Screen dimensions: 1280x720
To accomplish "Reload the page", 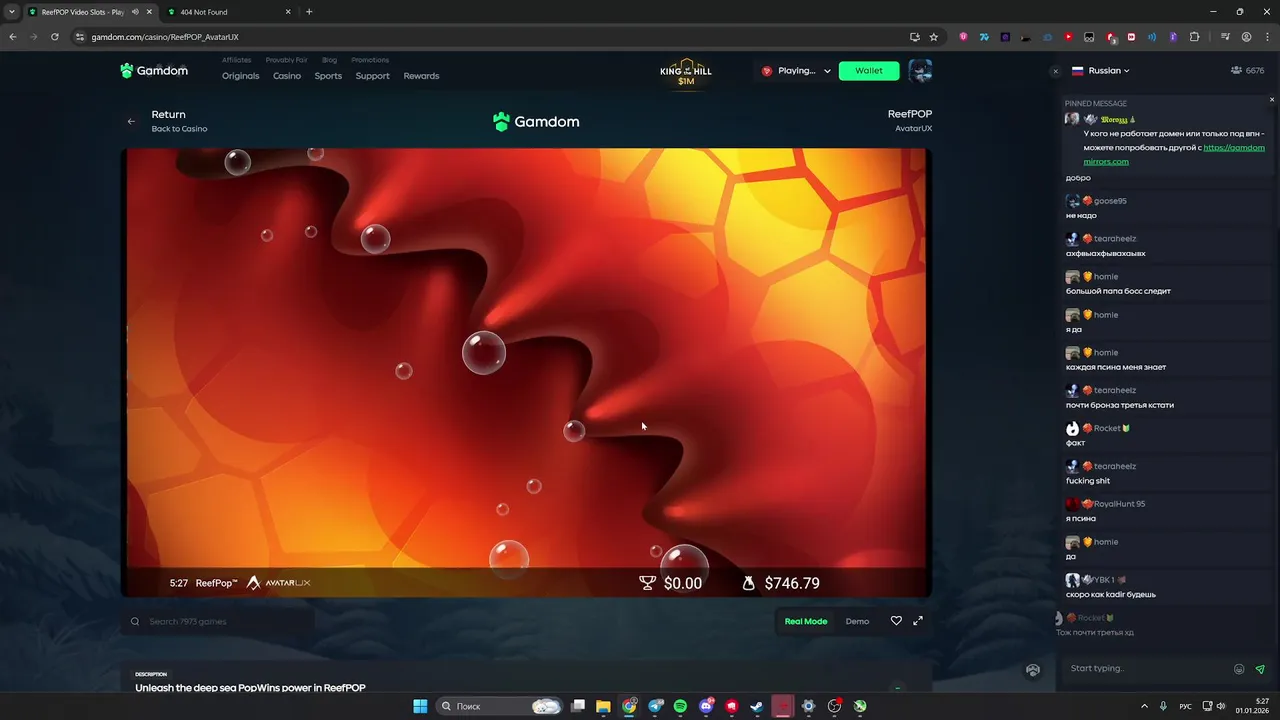I will [x=54, y=37].
